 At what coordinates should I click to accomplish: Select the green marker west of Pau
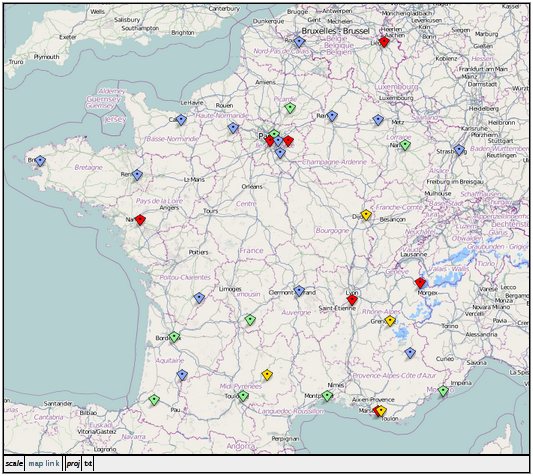[x=154, y=400]
